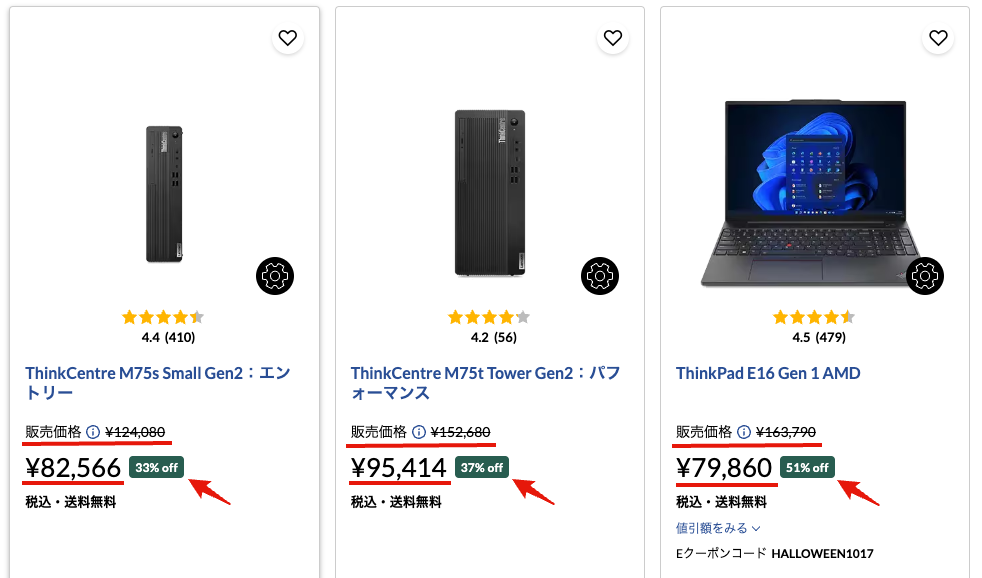Open ThinkPad E16 Gen 1 AMD link
The image size is (982, 578).
pyautogui.click(x=768, y=373)
